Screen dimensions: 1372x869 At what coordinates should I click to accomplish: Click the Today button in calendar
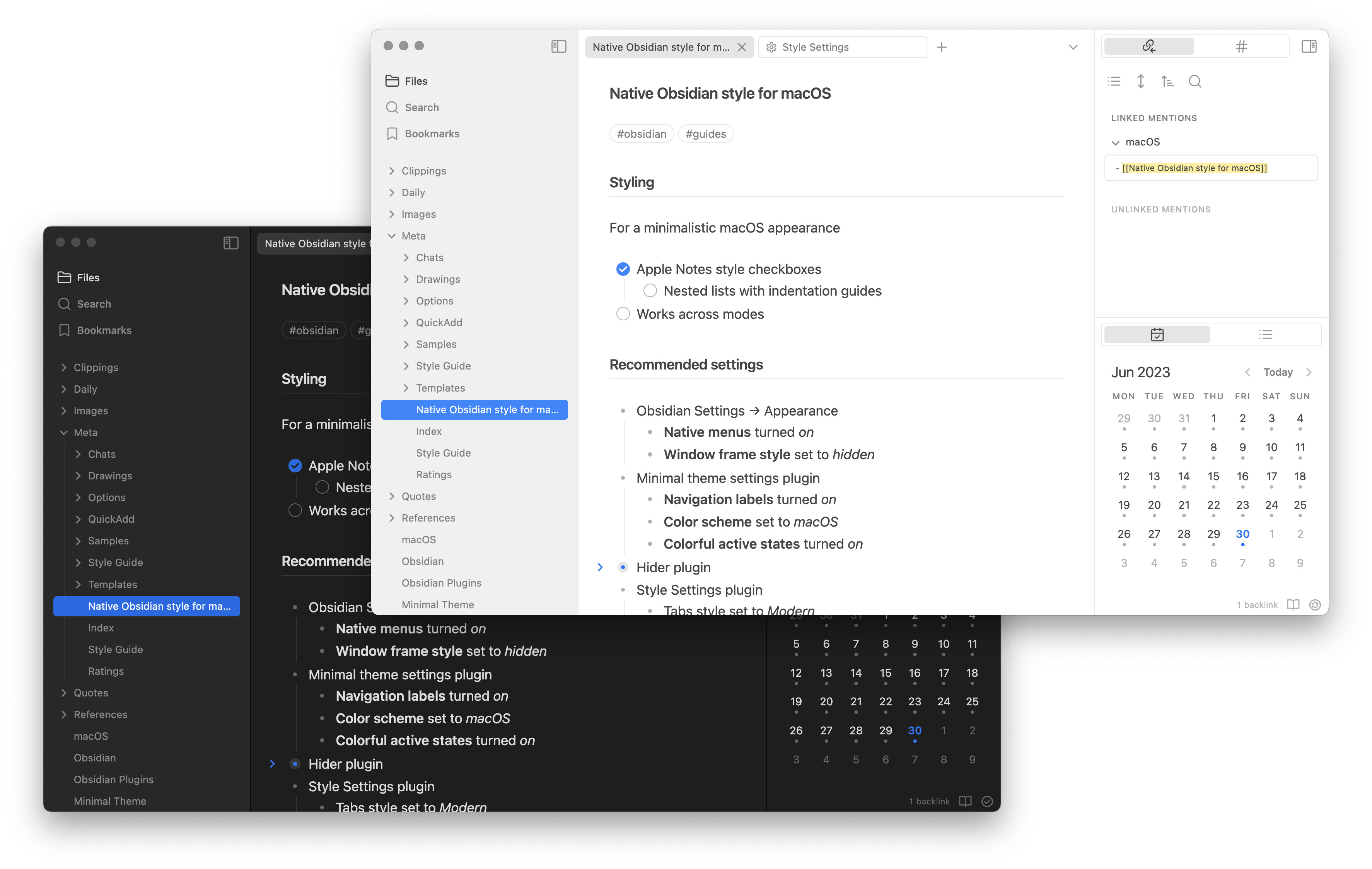pos(1277,372)
